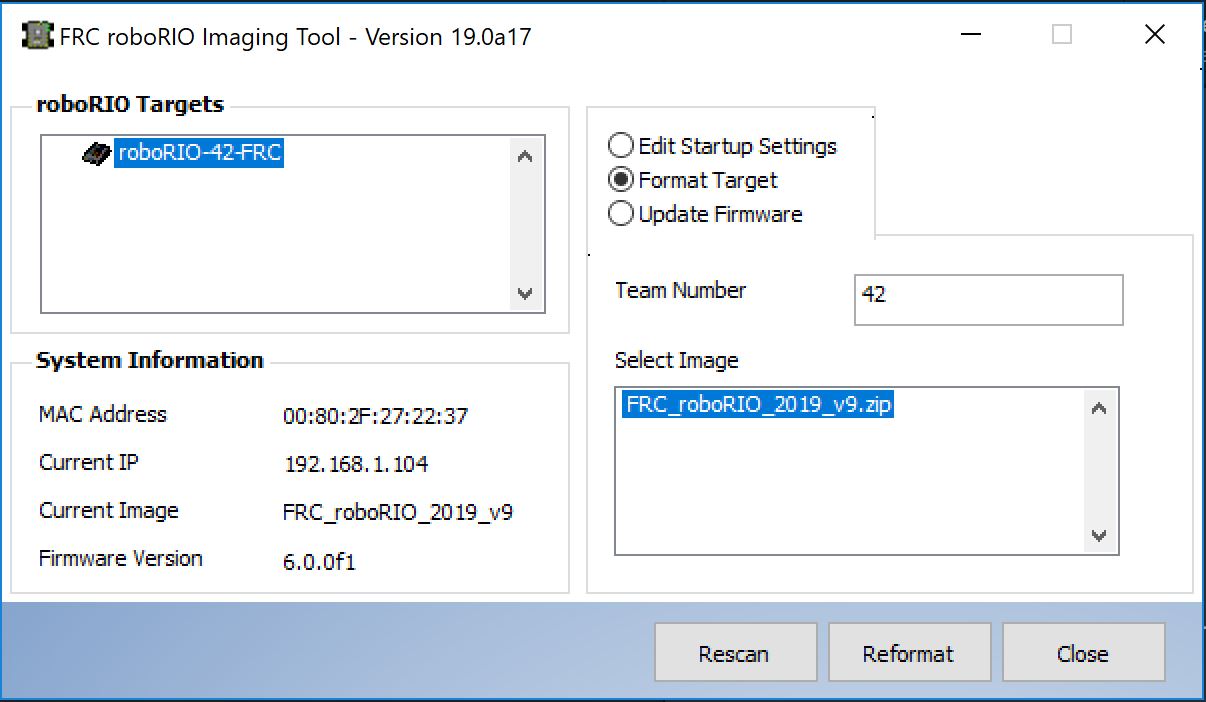Click the System Information heading
Viewport: 1206px width, 702px height.
click(x=150, y=360)
